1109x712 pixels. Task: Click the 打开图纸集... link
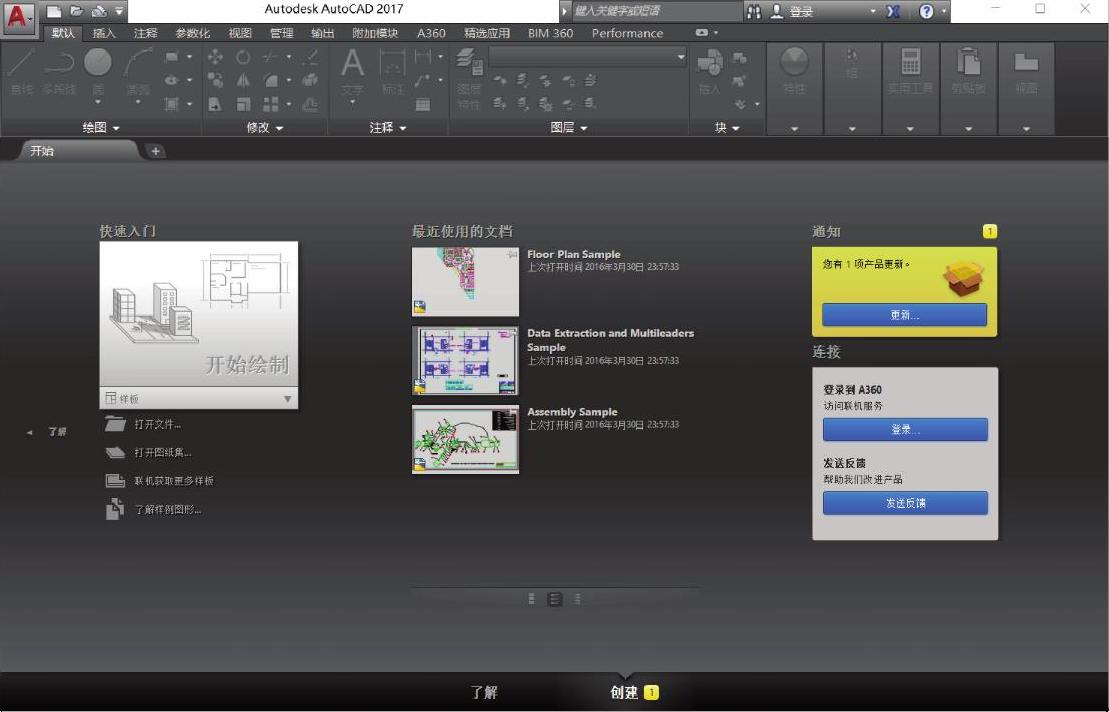tap(163, 453)
